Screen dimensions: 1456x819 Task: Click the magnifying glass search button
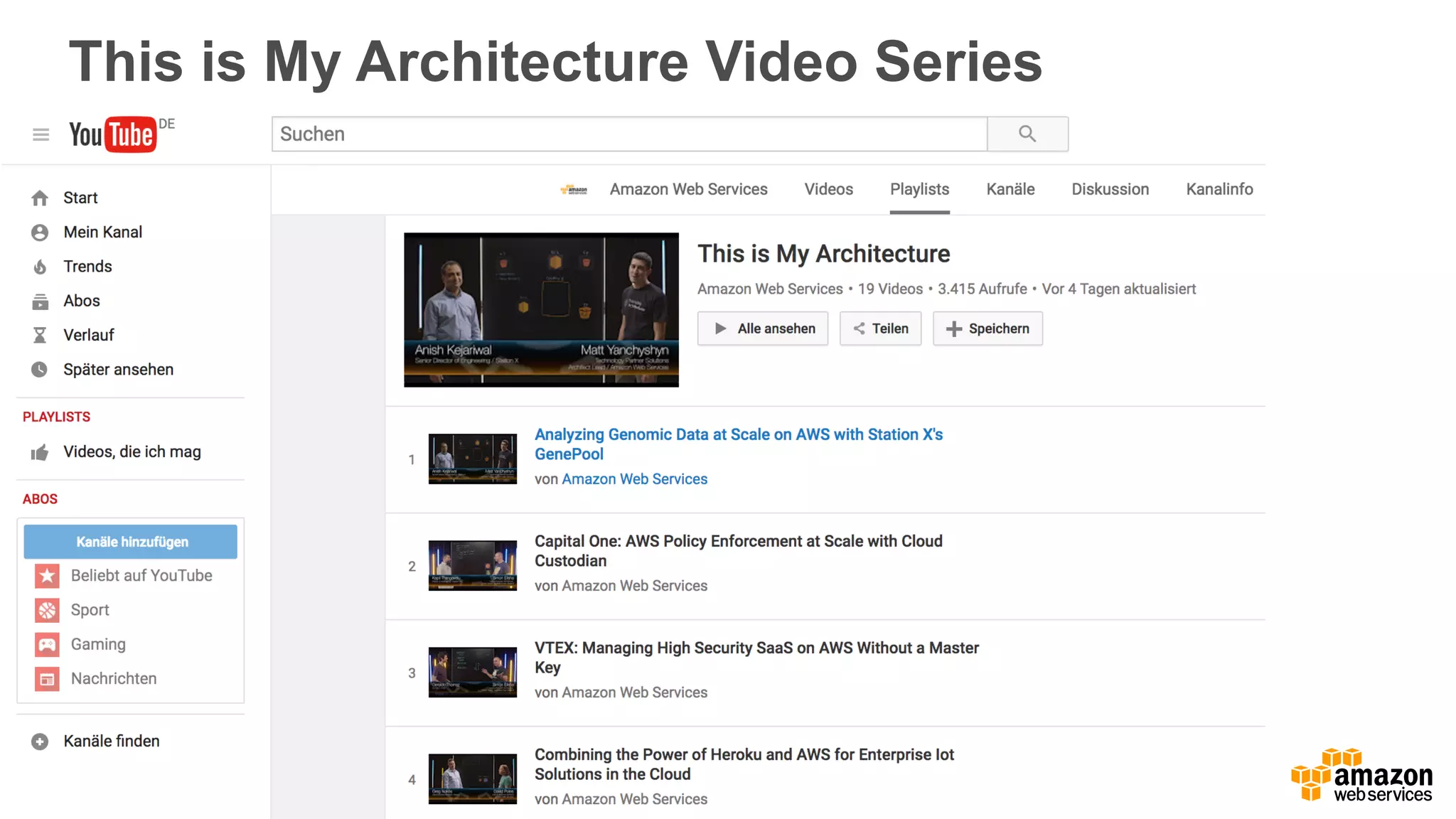pyautogui.click(x=1027, y=134)
